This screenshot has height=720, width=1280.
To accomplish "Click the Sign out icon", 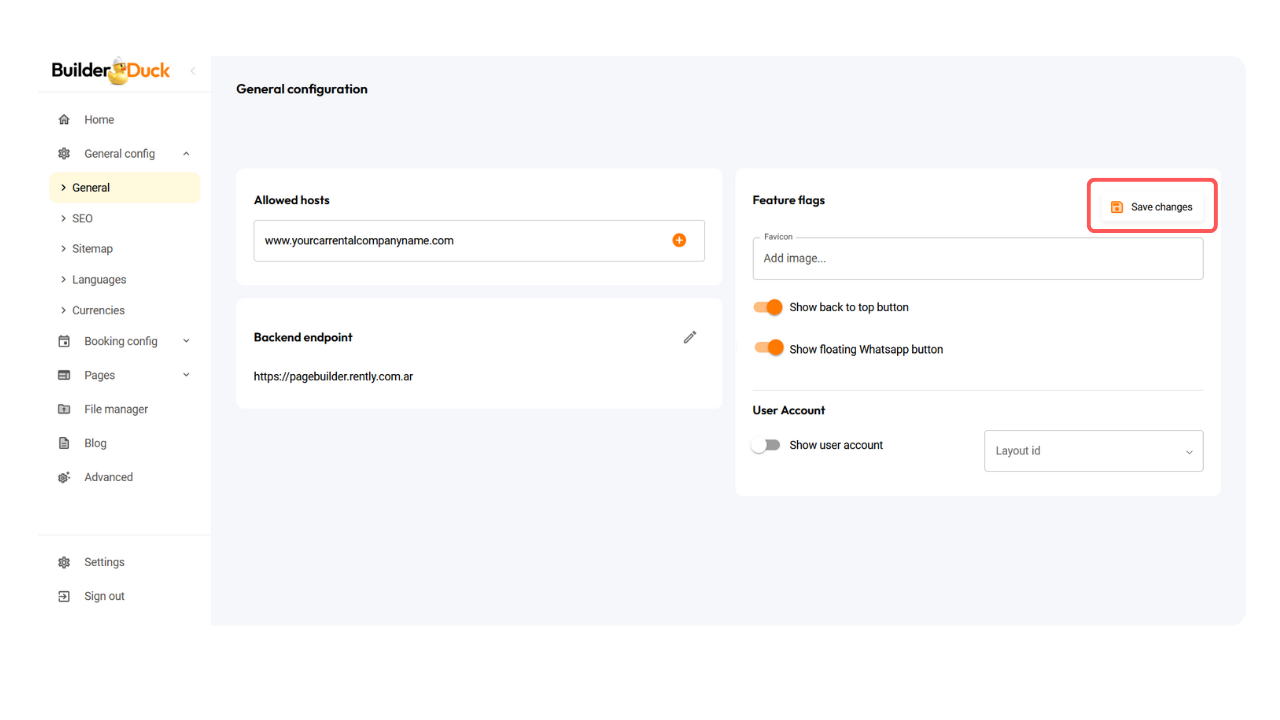I will click(64, 596).
